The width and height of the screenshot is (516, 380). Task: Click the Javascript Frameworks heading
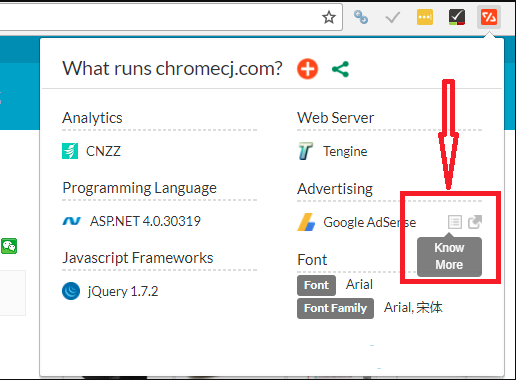click(138, 258)
